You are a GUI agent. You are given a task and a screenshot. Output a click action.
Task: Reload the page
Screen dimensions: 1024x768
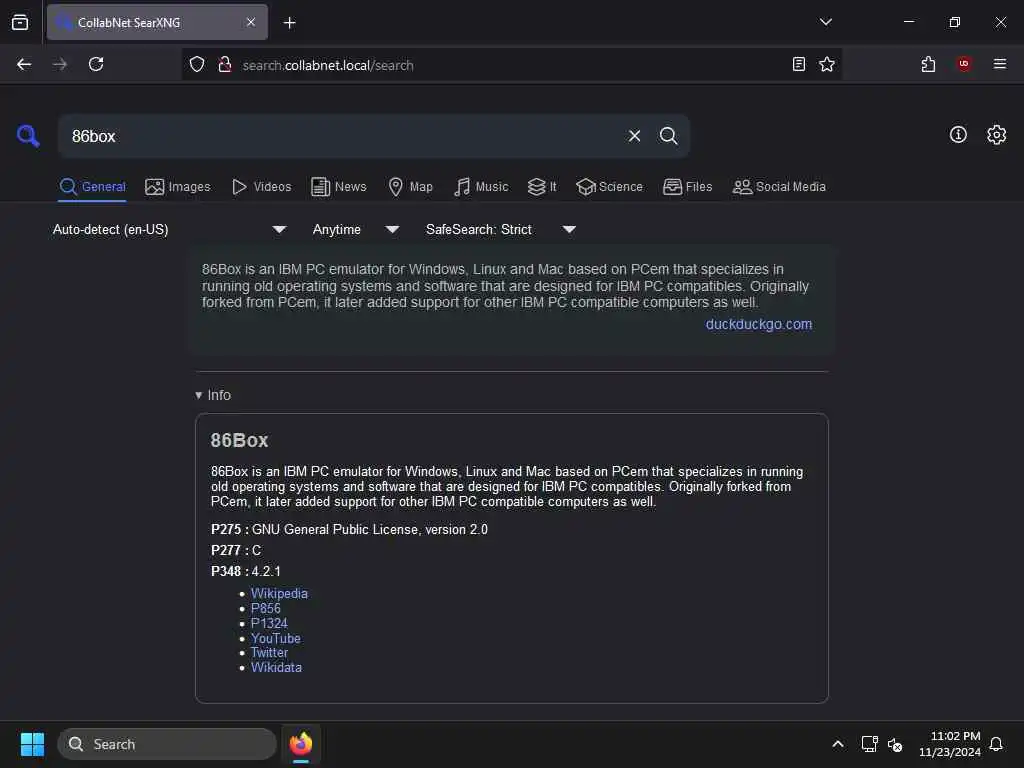tap(96, 64)
